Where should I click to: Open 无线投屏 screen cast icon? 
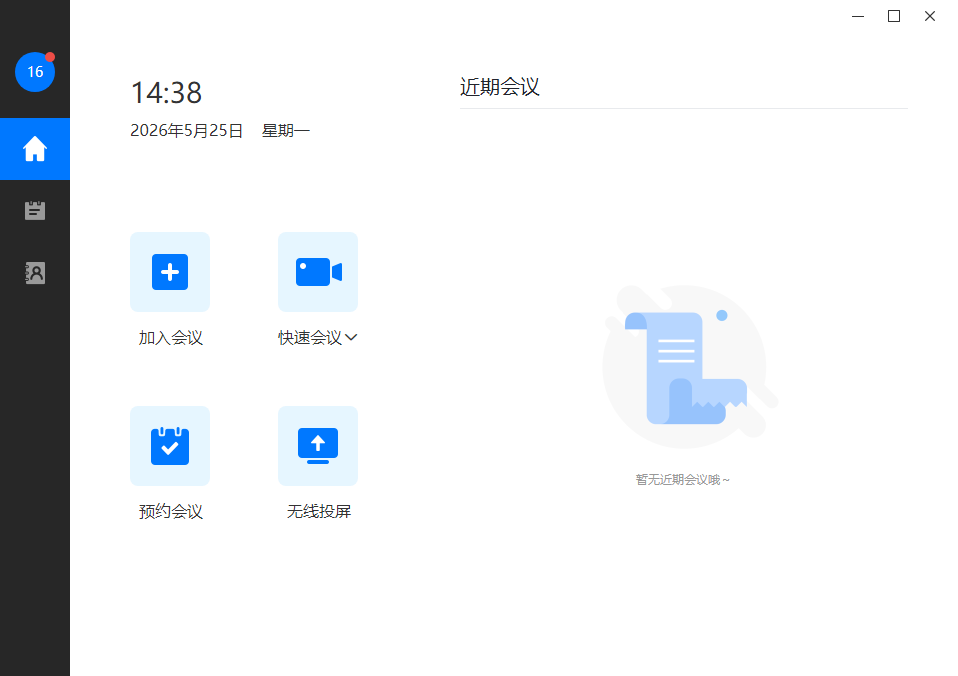(x=318, y=446)
